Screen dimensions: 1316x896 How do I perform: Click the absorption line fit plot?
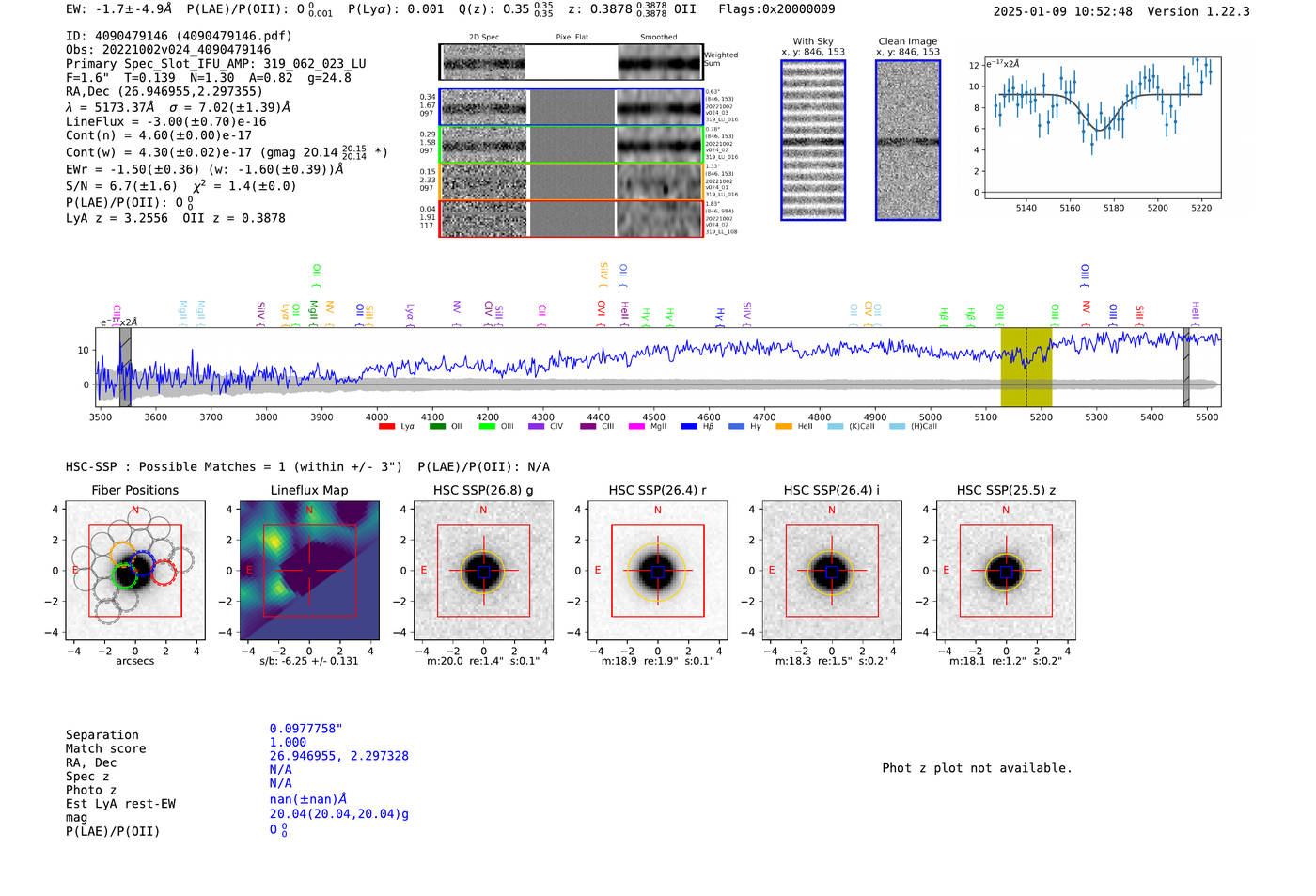[1102, 128]
